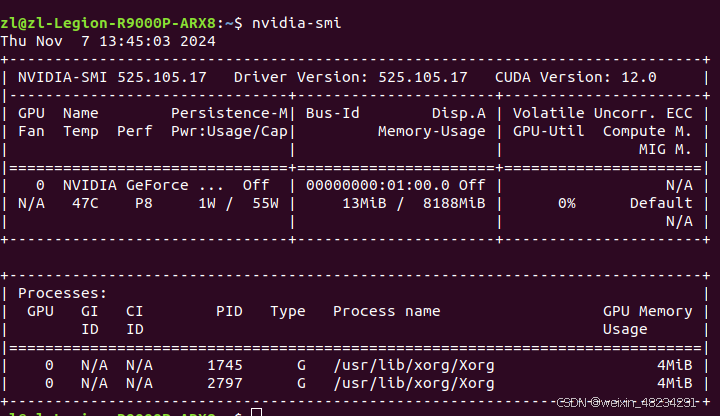Click process PID '1745'

pos(225,365)
